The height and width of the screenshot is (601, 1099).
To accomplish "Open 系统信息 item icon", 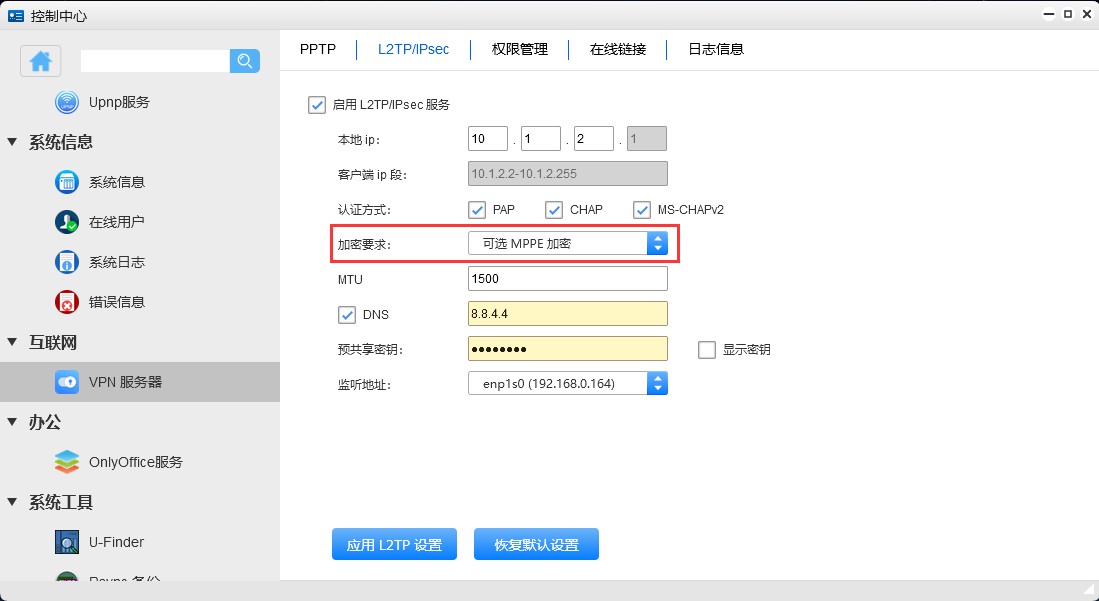I will point(67,182).
